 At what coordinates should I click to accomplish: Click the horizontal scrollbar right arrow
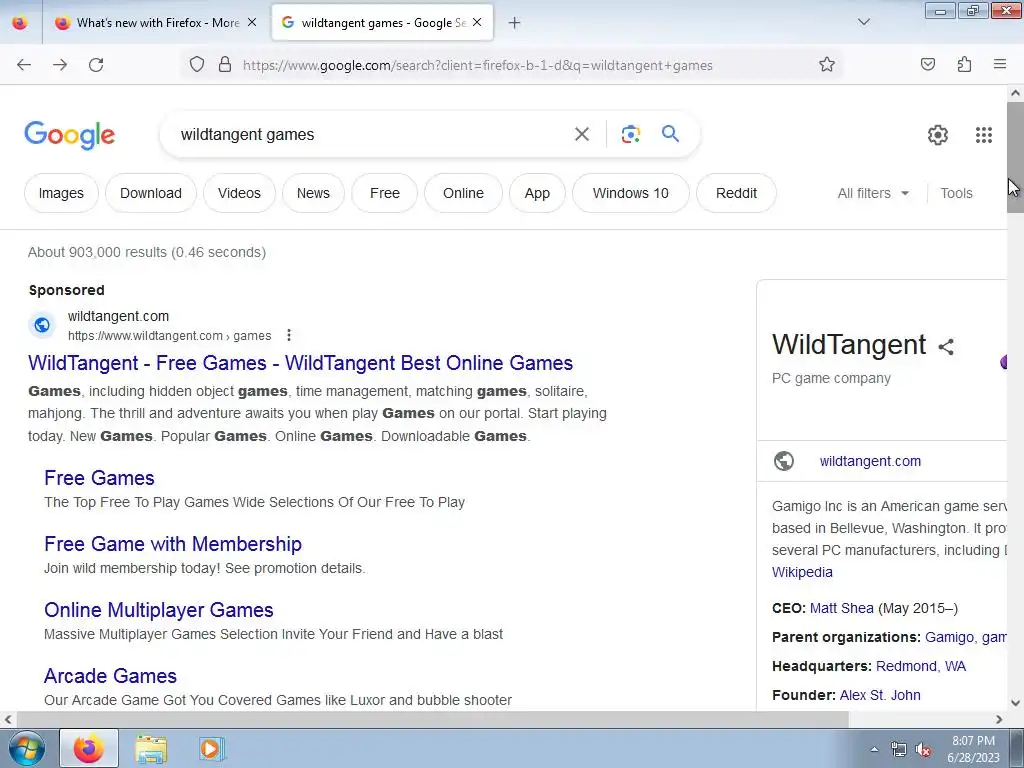tap(999, 719)
